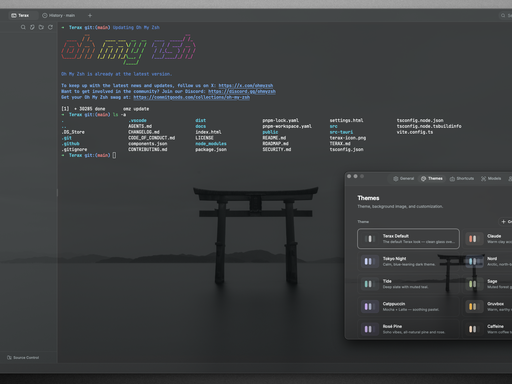Image resolution: width=512 pixels, height=384 pixels.
Task: Click 'tsconfig.node.tsbuildinfo' in the terminal listing
Action: (429, 126)
